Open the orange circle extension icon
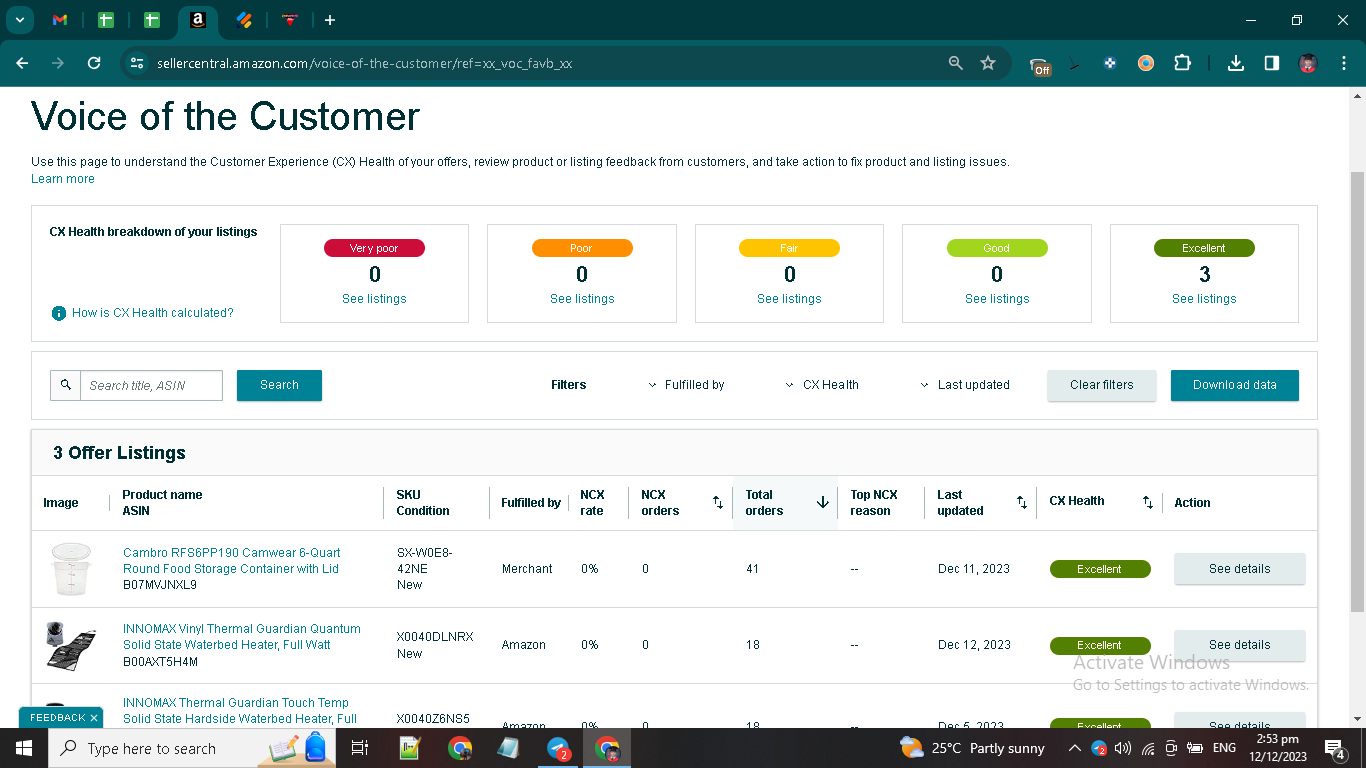 tap(1146, 63)
